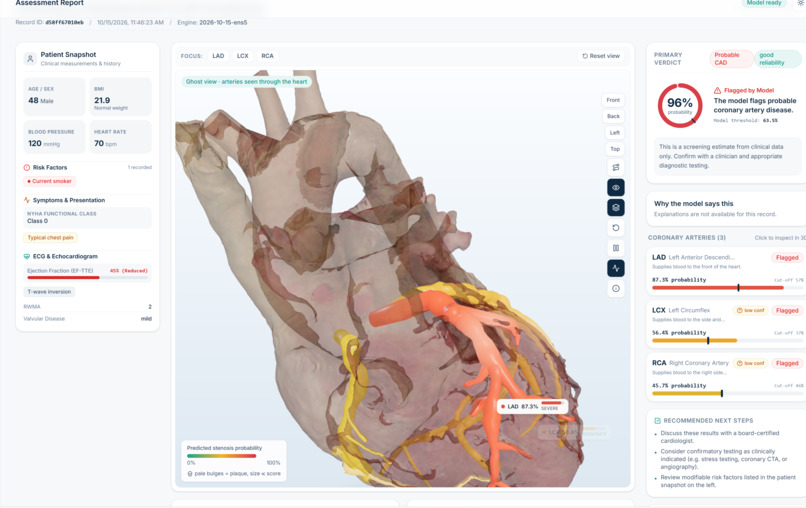Select the Back view preset
This screenshot has width=806, height=508.
point(613,116)
